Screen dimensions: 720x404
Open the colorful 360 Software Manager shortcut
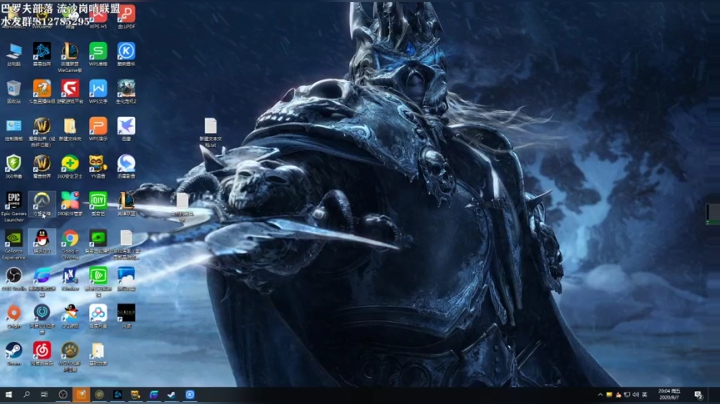pyautogui.click(x=70, y=204)
